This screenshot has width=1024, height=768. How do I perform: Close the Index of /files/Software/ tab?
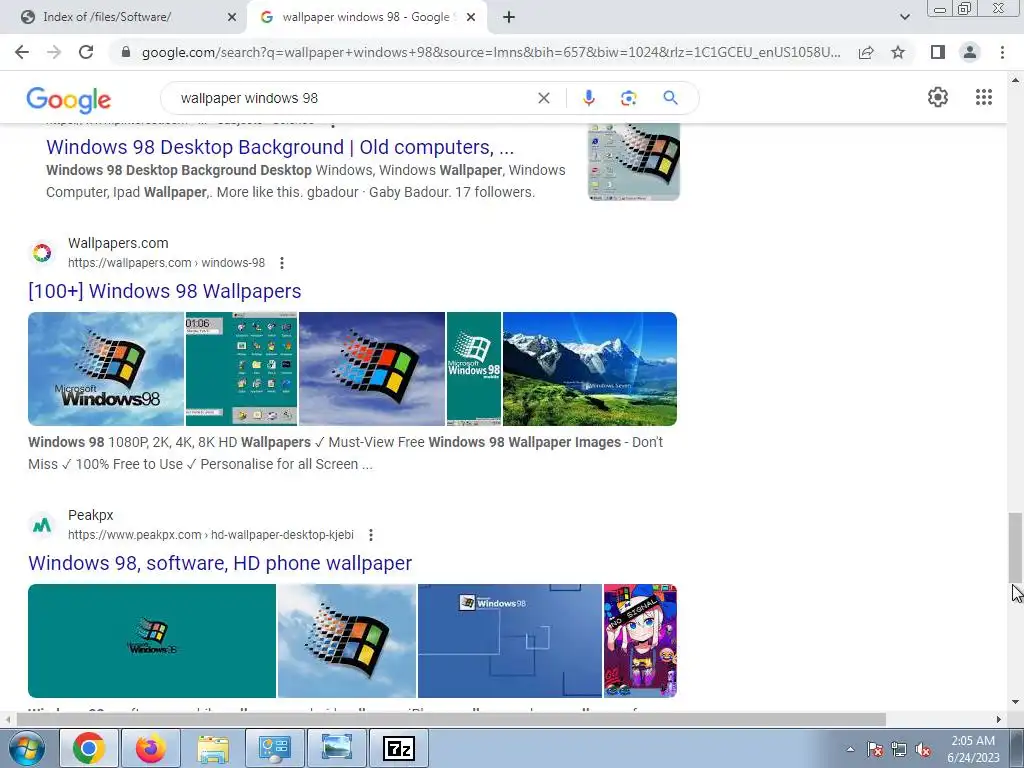(x=231, y=18)
